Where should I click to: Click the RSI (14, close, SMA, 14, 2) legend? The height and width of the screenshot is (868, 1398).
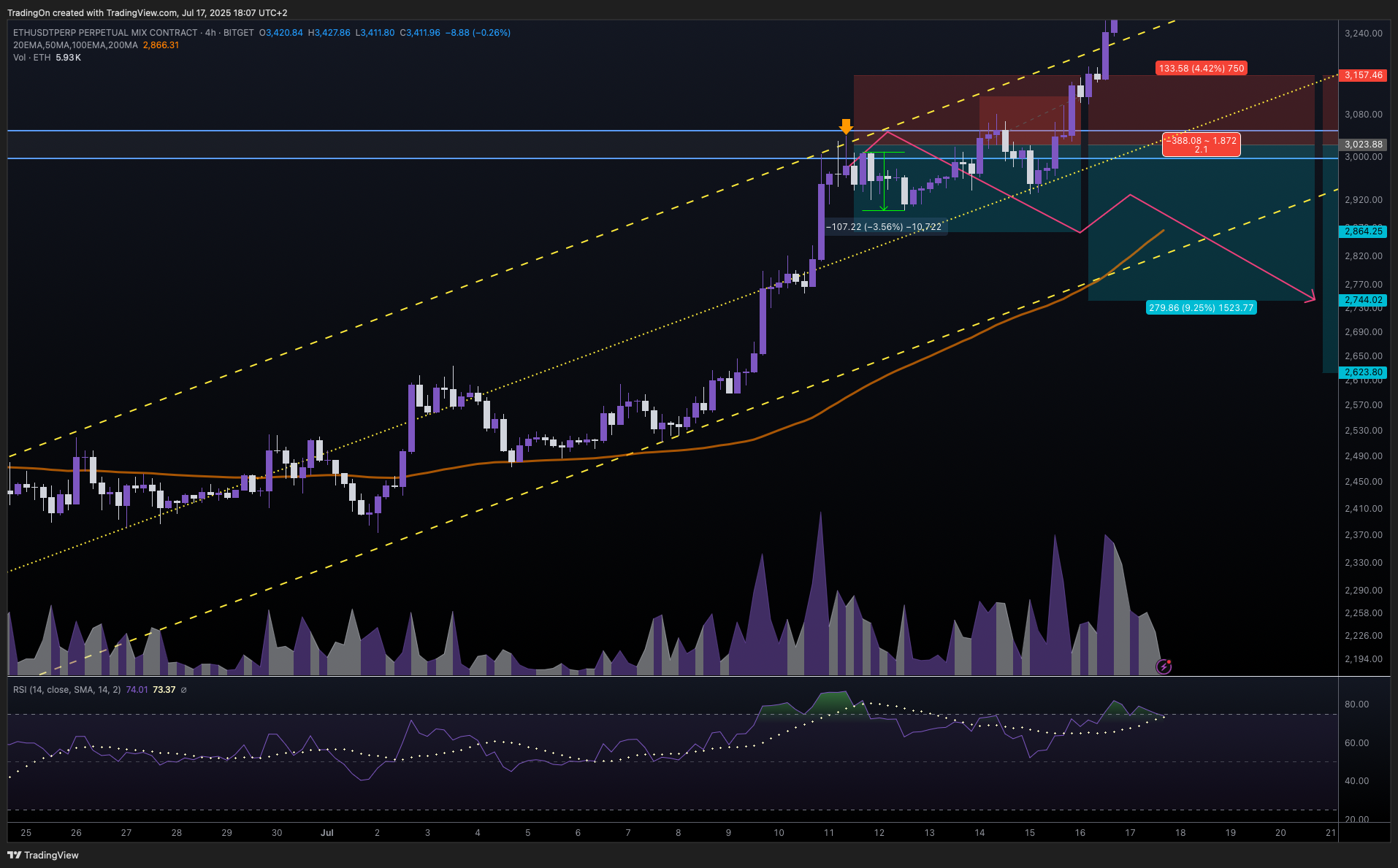pyautogui.click(x=67, y=690)
